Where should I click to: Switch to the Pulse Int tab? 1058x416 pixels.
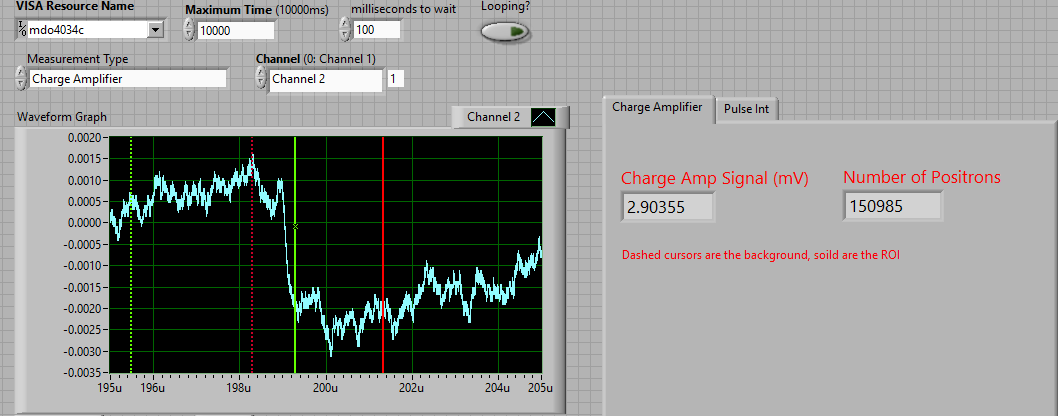point(746,109)
